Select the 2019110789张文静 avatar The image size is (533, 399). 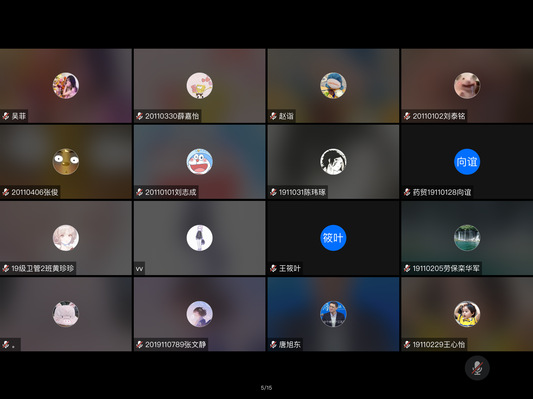coord(200,314)
